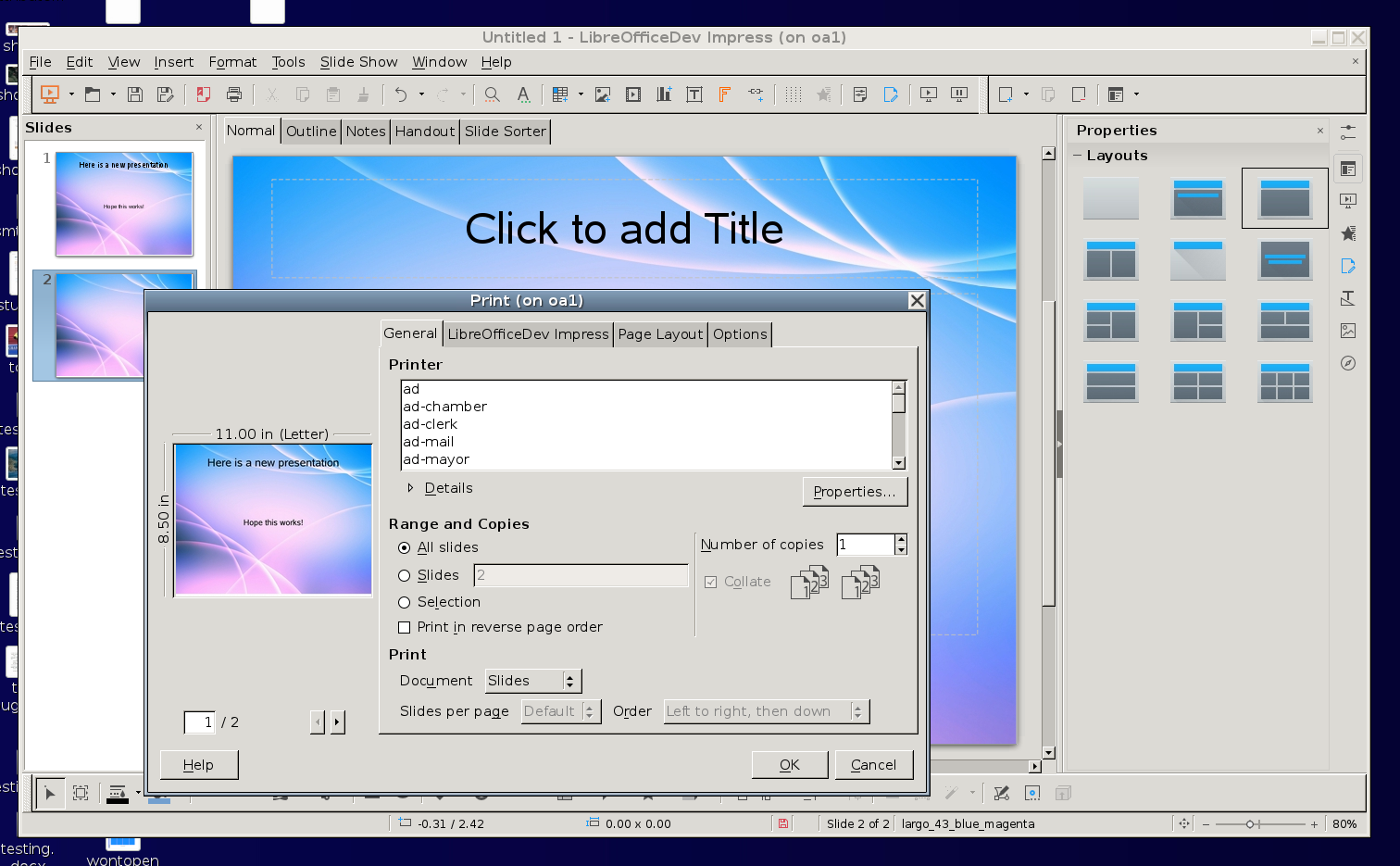Click the Insert Image toolbar icon
1400x866 pixels.
603,94
